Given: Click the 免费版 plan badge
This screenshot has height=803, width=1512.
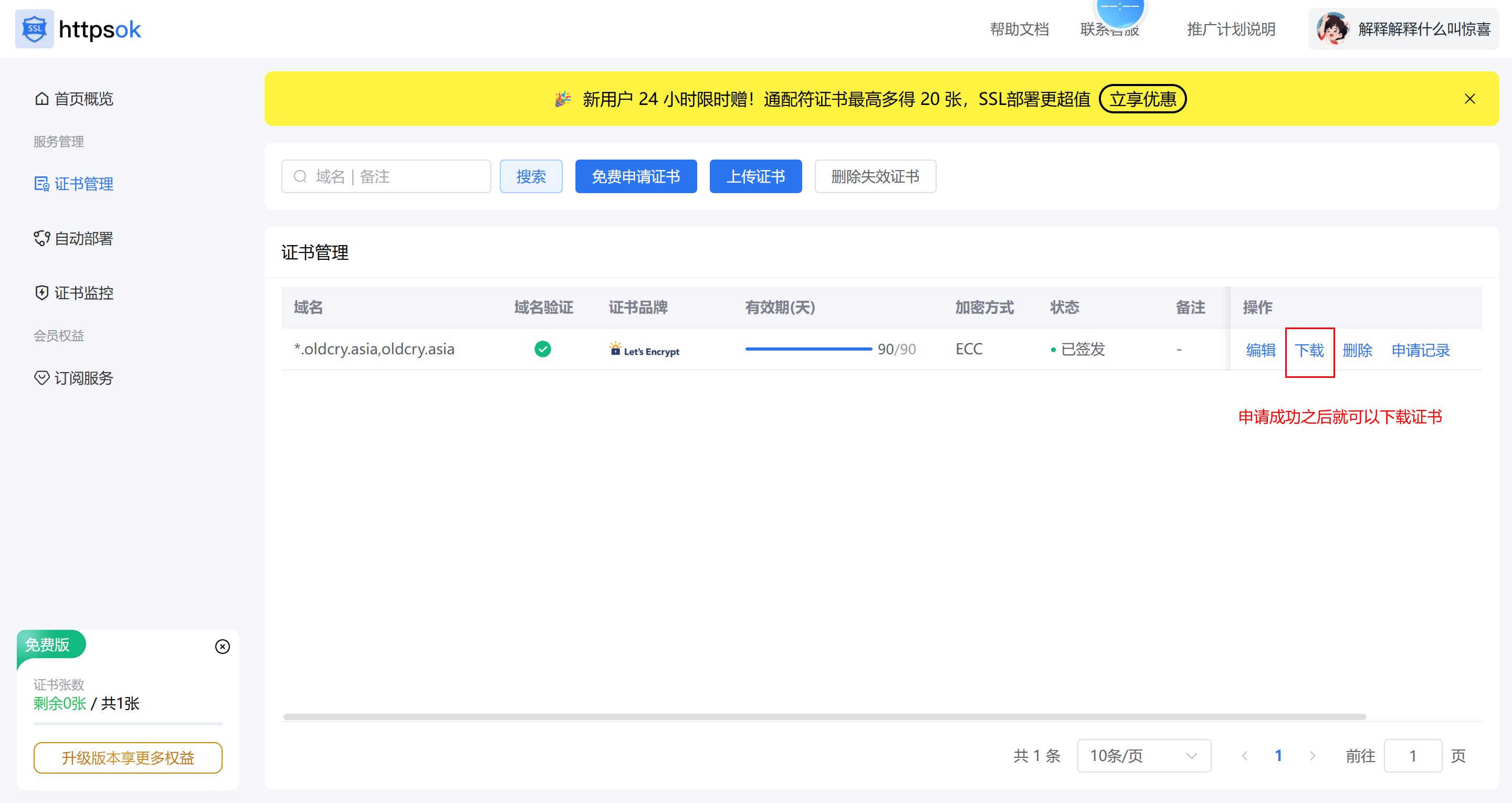Looking at the screenshot, I should click(51, 644).
